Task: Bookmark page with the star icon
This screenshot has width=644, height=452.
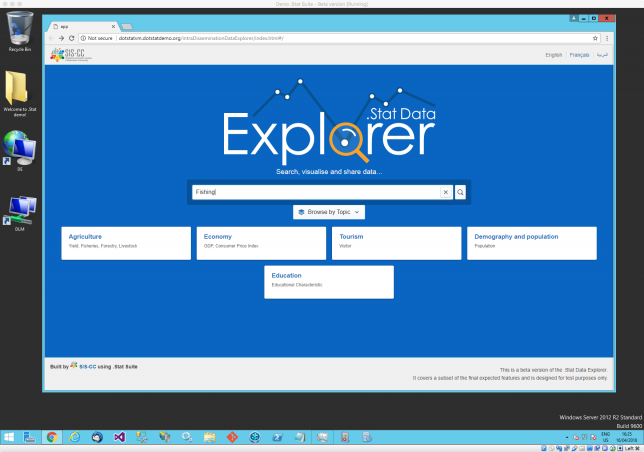Action: 595,38
